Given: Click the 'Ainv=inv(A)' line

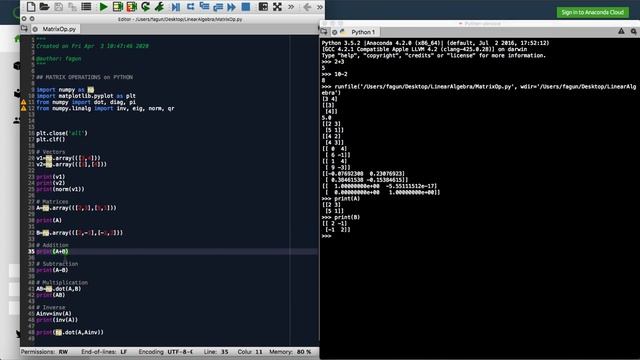Looking at the screenshot, I should pos(54,313).
